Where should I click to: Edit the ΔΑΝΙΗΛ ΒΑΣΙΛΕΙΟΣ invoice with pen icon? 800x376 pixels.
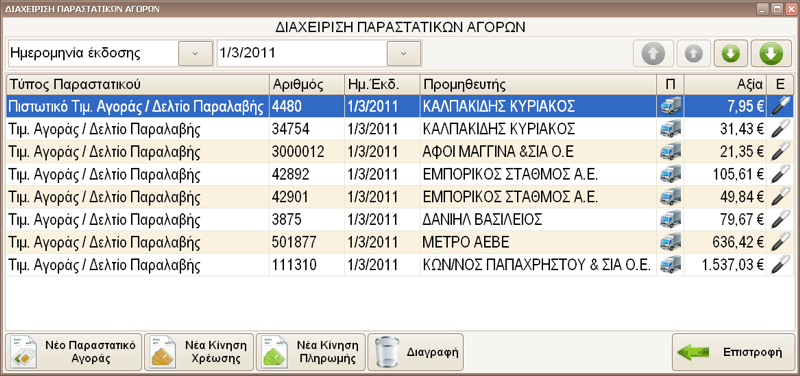780,219
